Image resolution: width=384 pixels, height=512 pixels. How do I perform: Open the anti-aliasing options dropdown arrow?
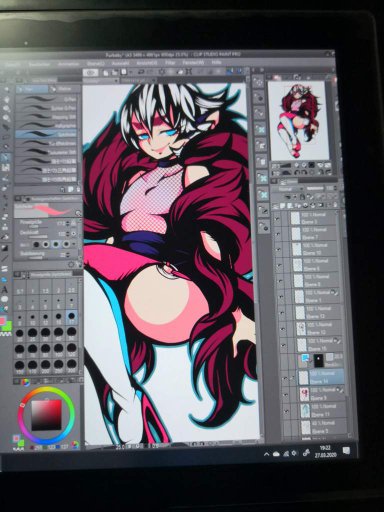click(74, 244)
